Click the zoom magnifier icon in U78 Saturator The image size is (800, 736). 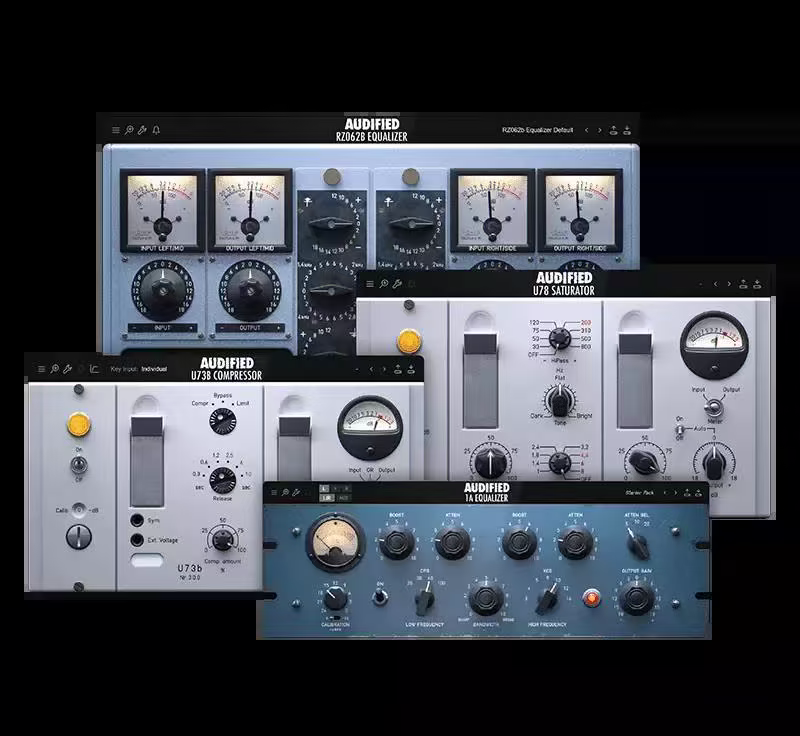(384, 284)
